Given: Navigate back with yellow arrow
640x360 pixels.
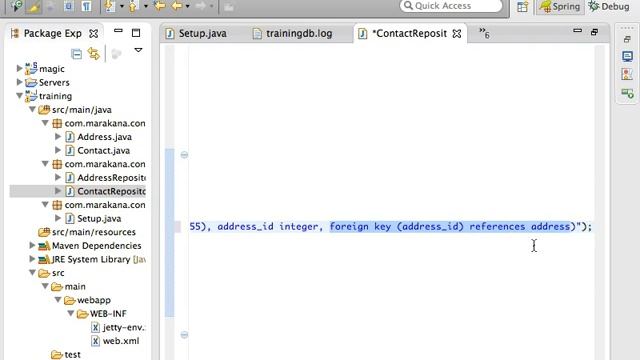Looking at the screenshot, I should tap(177, 6).
